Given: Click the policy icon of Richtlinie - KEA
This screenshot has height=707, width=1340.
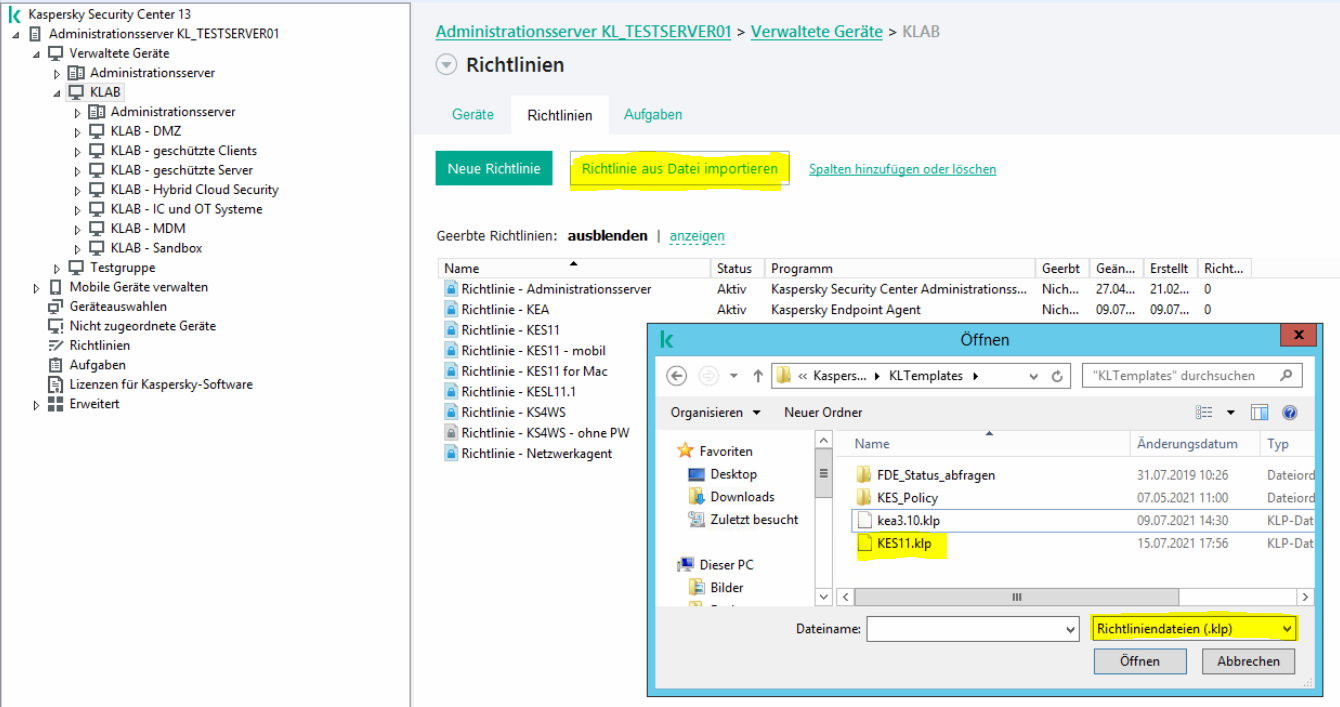Looking at the screenshot, I should click(x=451, y=310).
